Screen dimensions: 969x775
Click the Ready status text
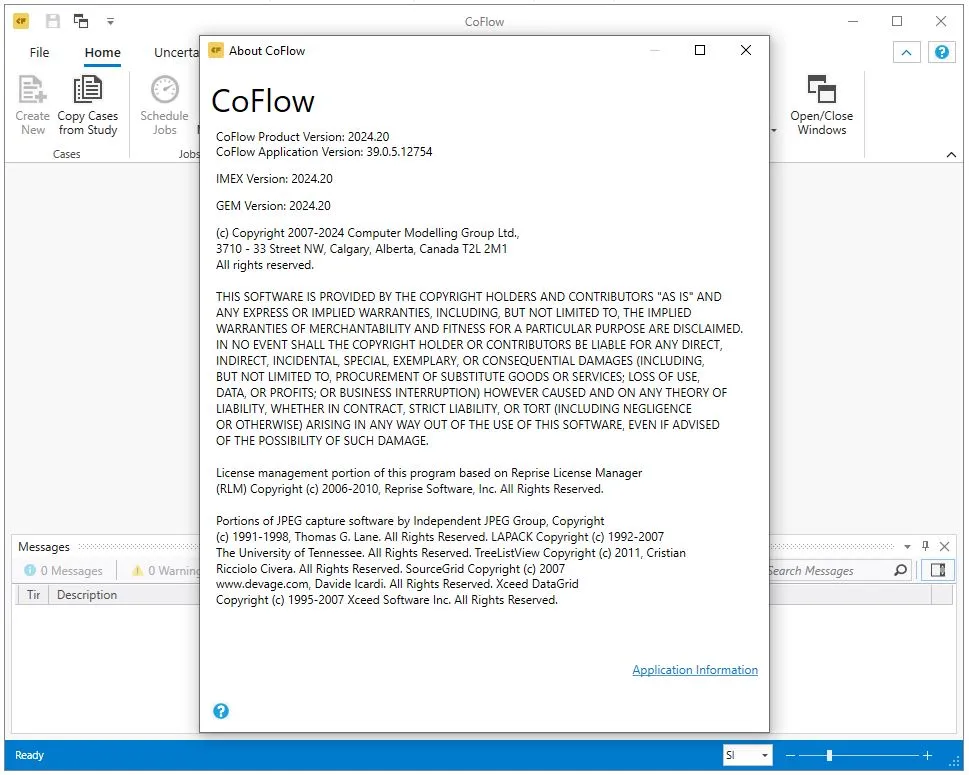pos(29,755)
